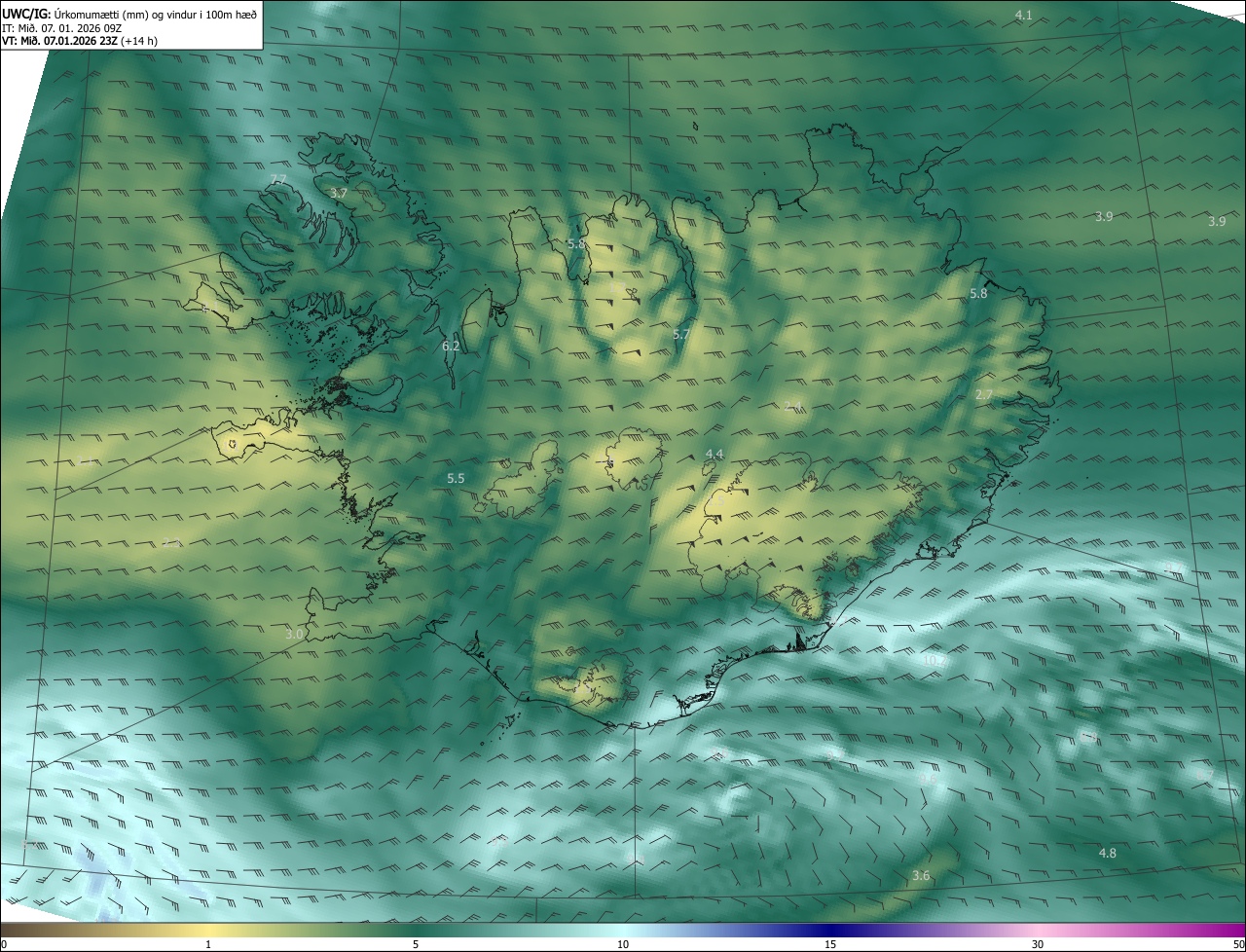Click the '5' tick label on the color scale
This screenshot has width=1246, height=952.
tap(416, 944)
